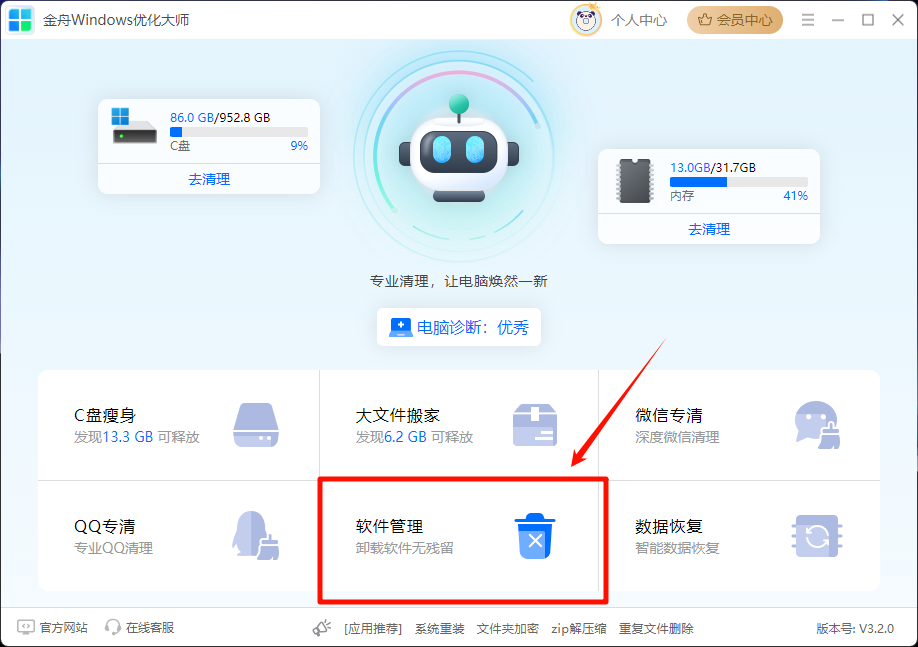This screenshot has height=647, width=918.
Task: Click the 深度微信清理 subtitle
Action: tap(677, 437)
